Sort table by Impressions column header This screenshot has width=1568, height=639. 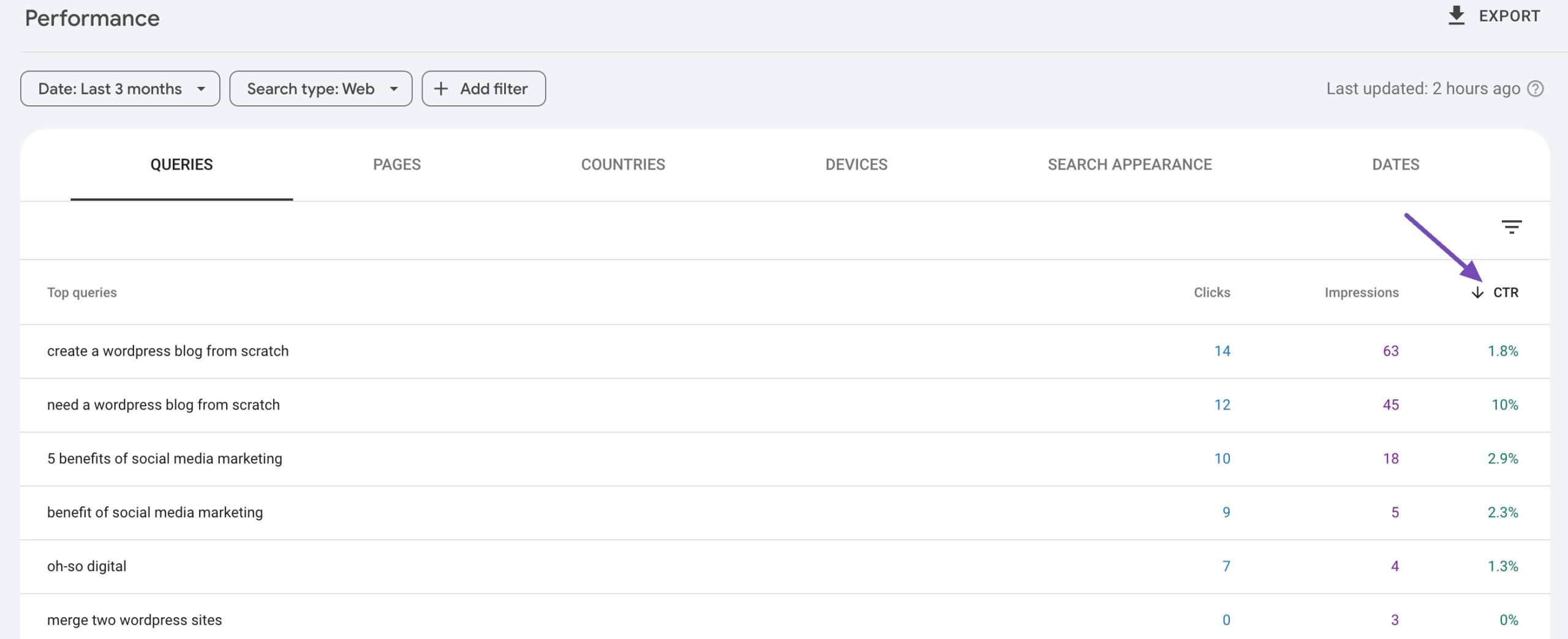click(x=1361, y=293)
